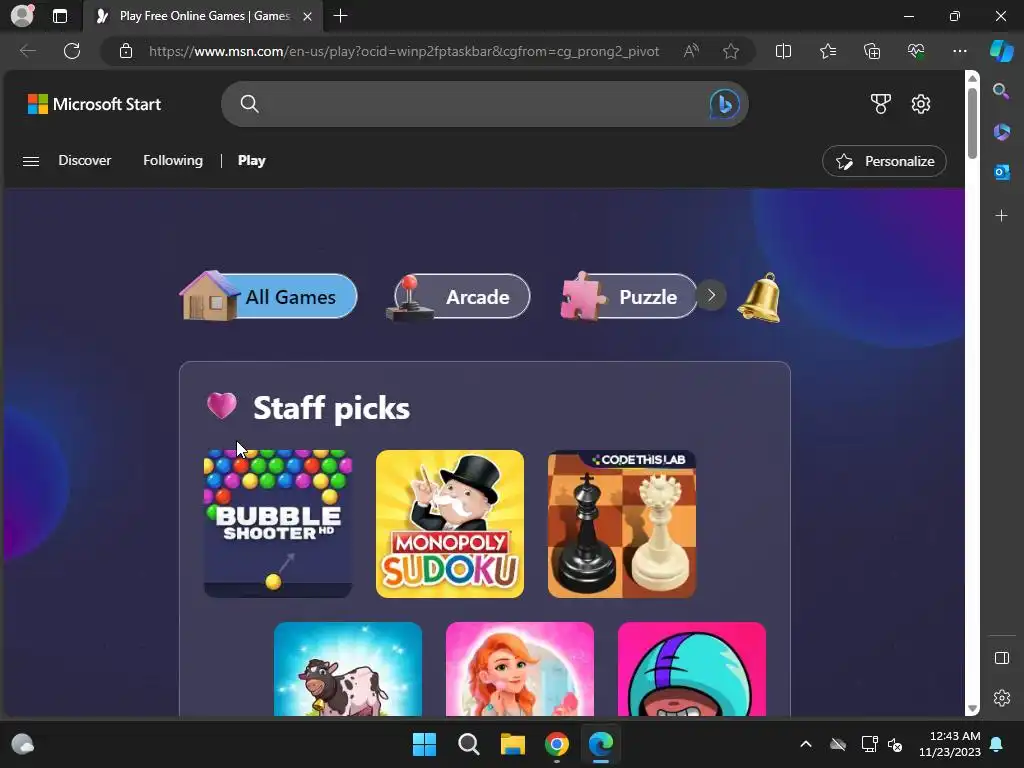Open clock showing 12:43 AM
This screenshot has height=768, width=1024.
click(x=950, y=744)
